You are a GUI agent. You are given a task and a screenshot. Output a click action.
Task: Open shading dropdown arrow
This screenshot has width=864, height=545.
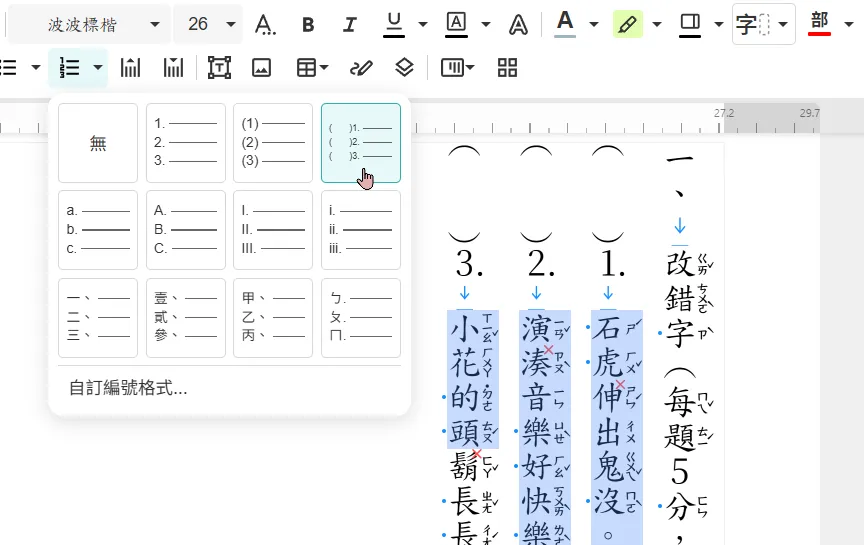coord(719,24)
